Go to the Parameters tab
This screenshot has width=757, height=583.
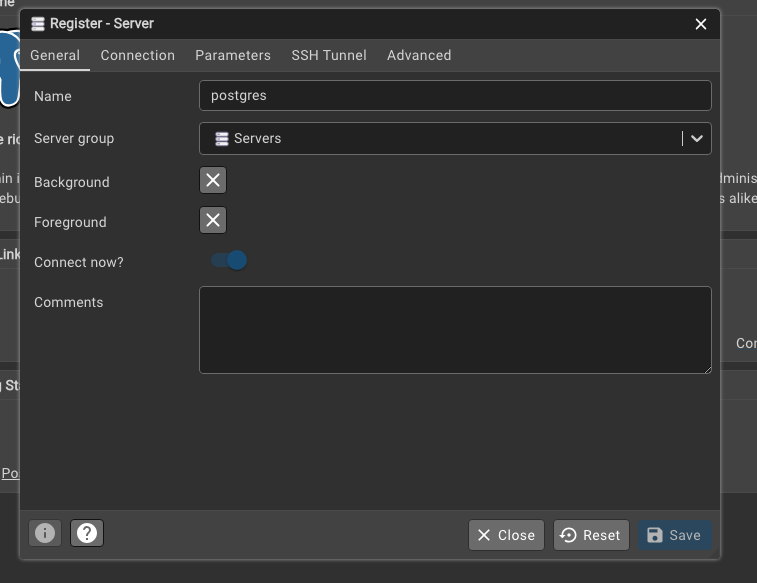click(x=233, y=55)
